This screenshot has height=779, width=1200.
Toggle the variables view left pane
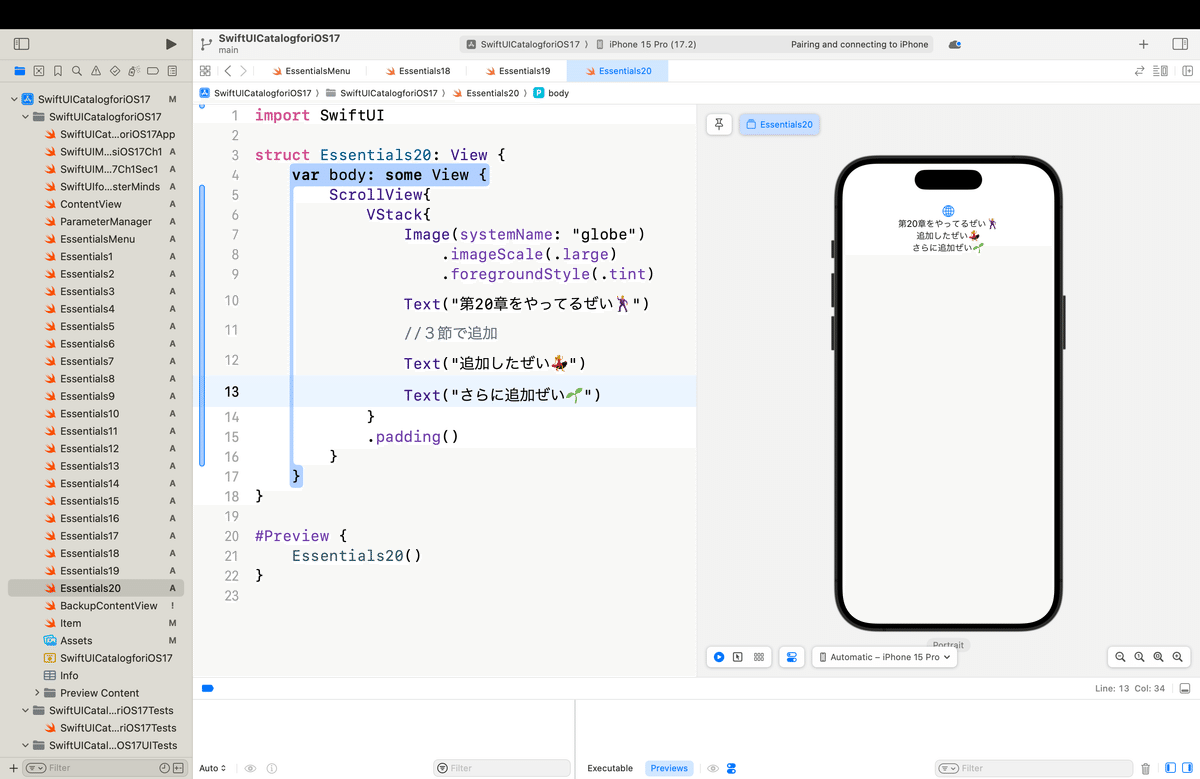[1170, 768]
